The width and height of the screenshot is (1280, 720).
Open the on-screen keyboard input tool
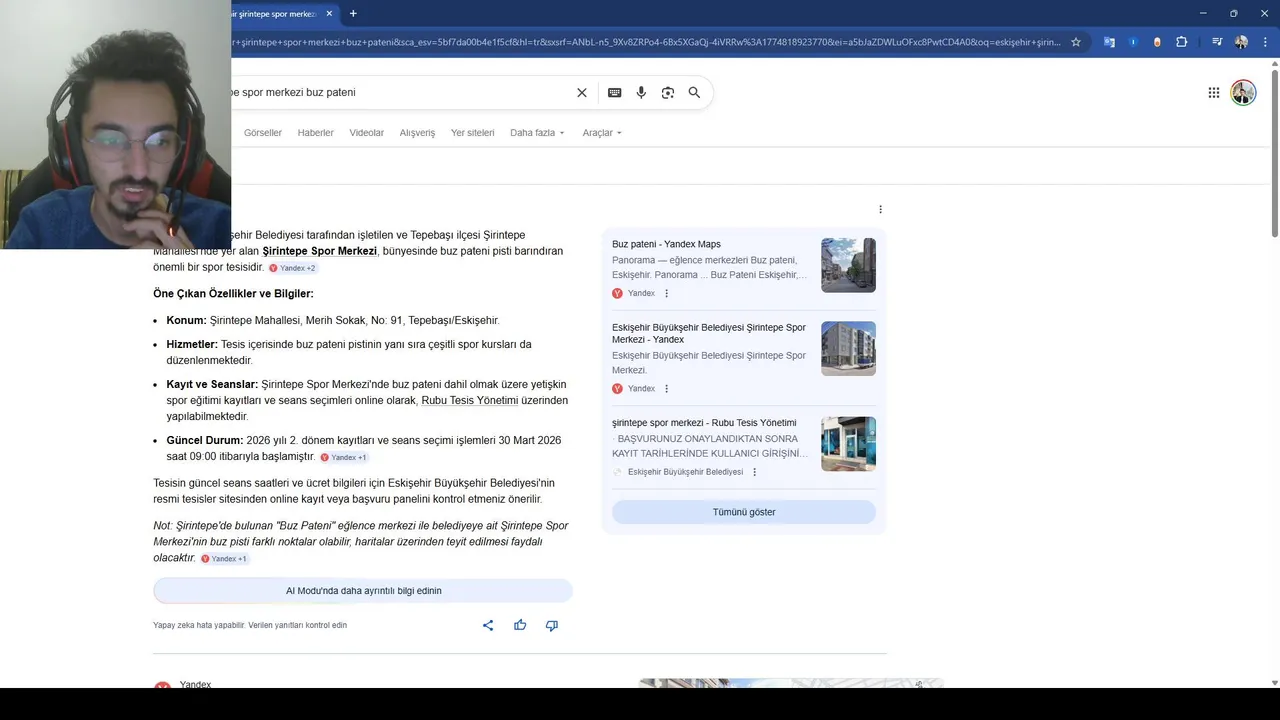pyautogui.click(x=614, y=92)
